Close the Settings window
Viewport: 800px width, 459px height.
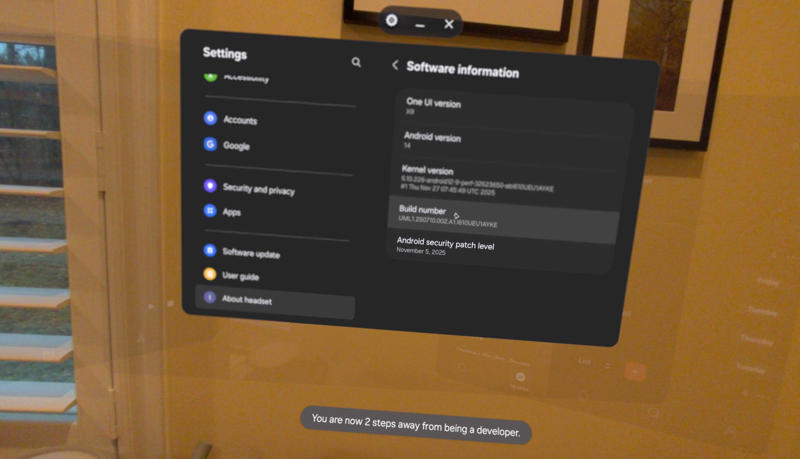(448, 24)
